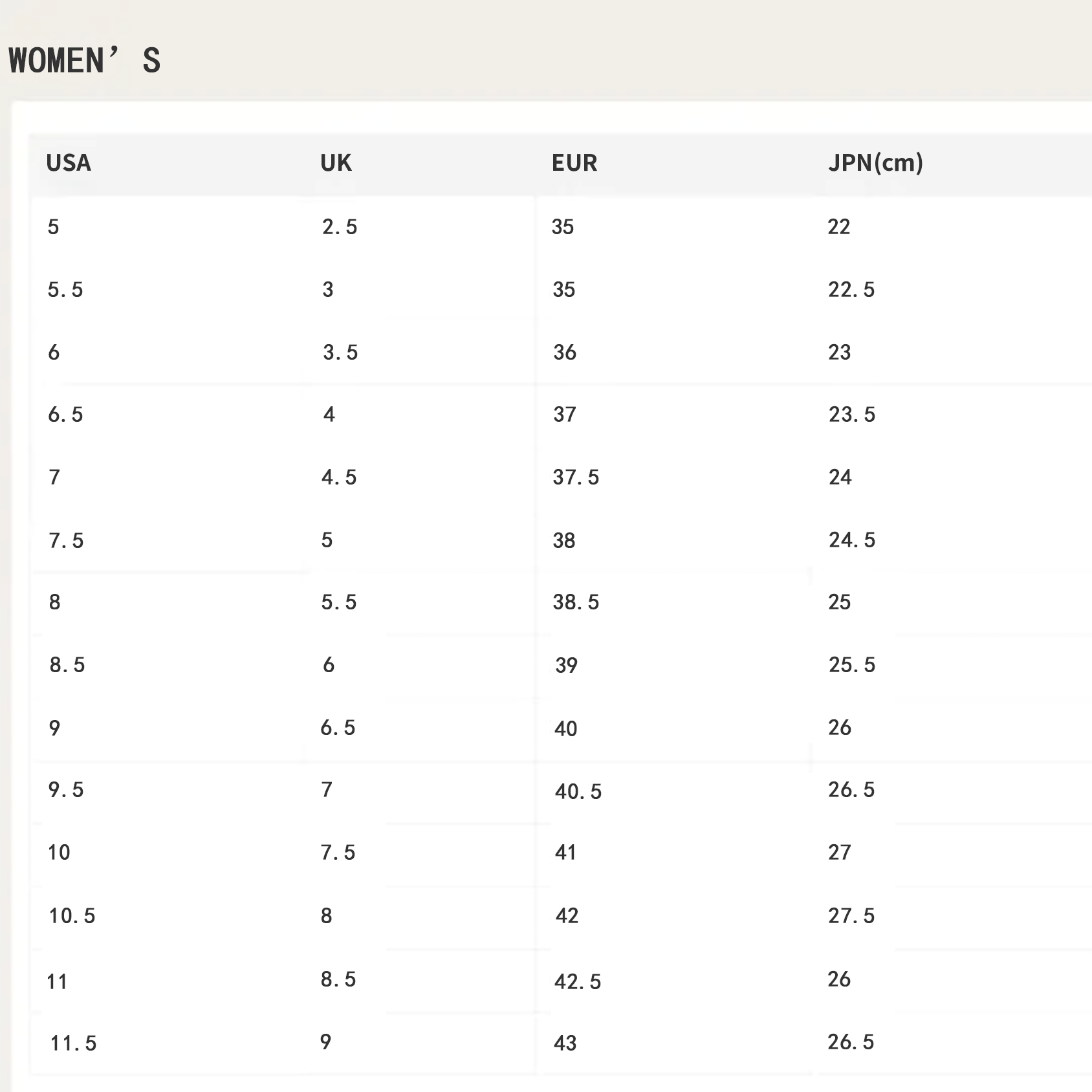This screenshot has height=1092, width=1092.
Task: Click the WOMEN'S heading
Action: pos(85,61)
